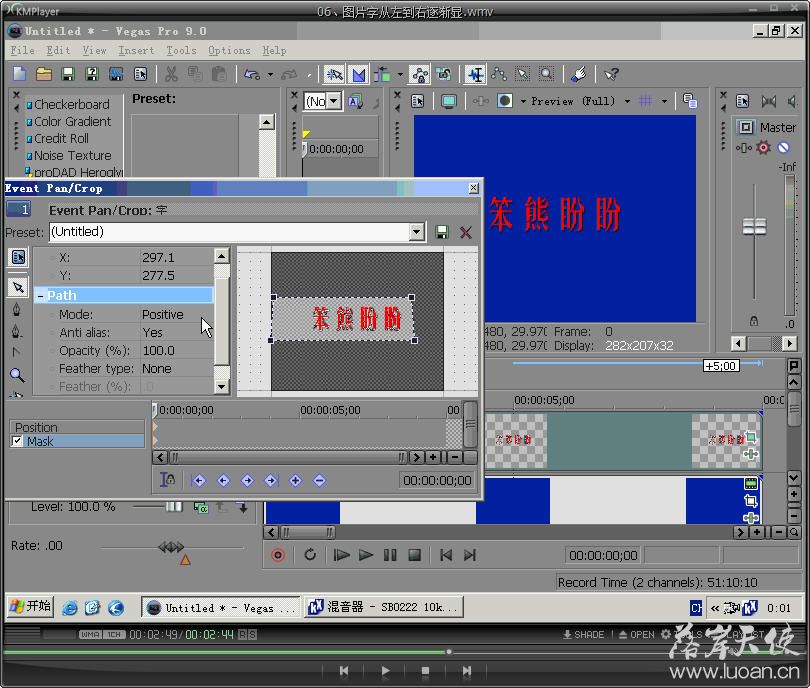Click the track Level slider handle
This screenshot has height=688, width=810.
(174, 507)
